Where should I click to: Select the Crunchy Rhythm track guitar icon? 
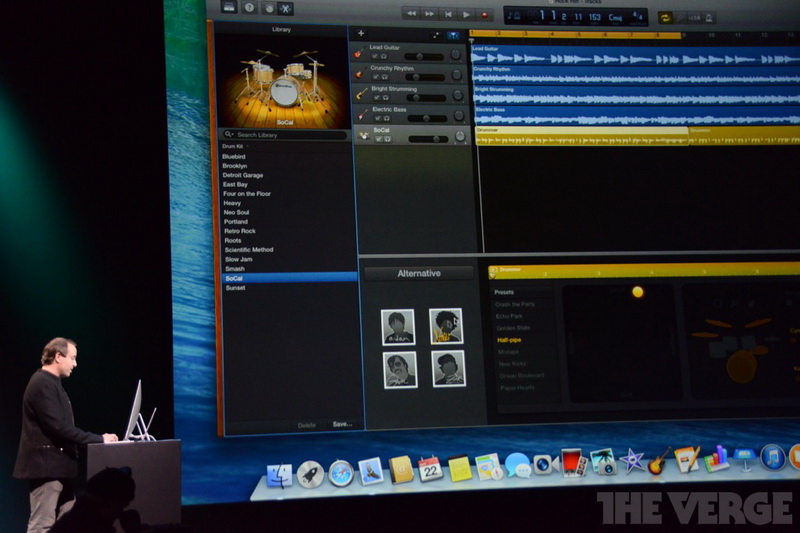(360, 73)
